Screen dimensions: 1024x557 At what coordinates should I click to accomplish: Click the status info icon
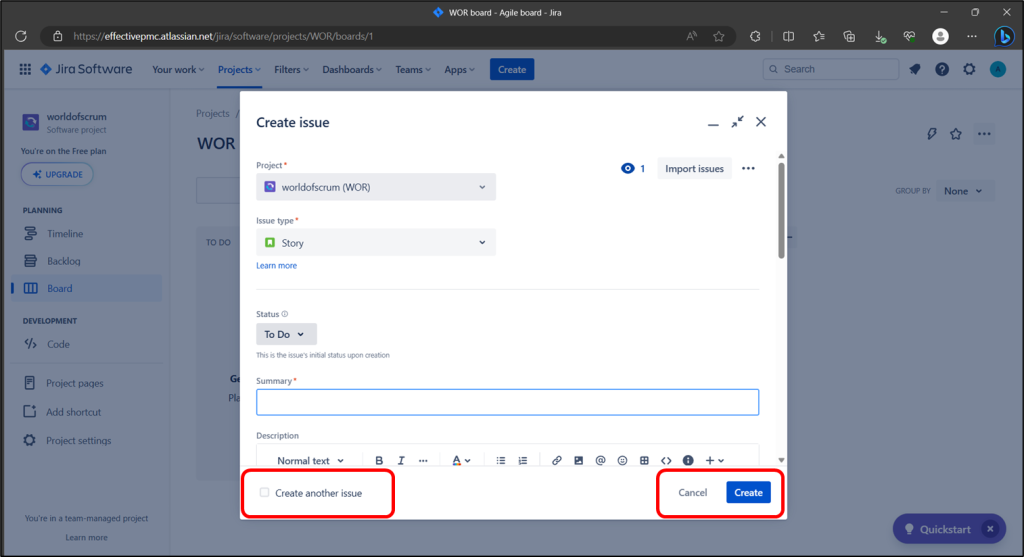click(x=285, y=314)
